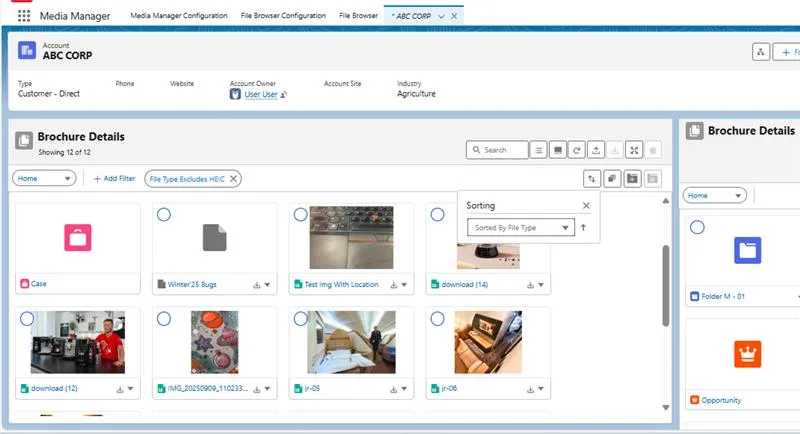Click the account hierarchy icon button
This screenshot has width=800, height=434.
click(761, 52)
